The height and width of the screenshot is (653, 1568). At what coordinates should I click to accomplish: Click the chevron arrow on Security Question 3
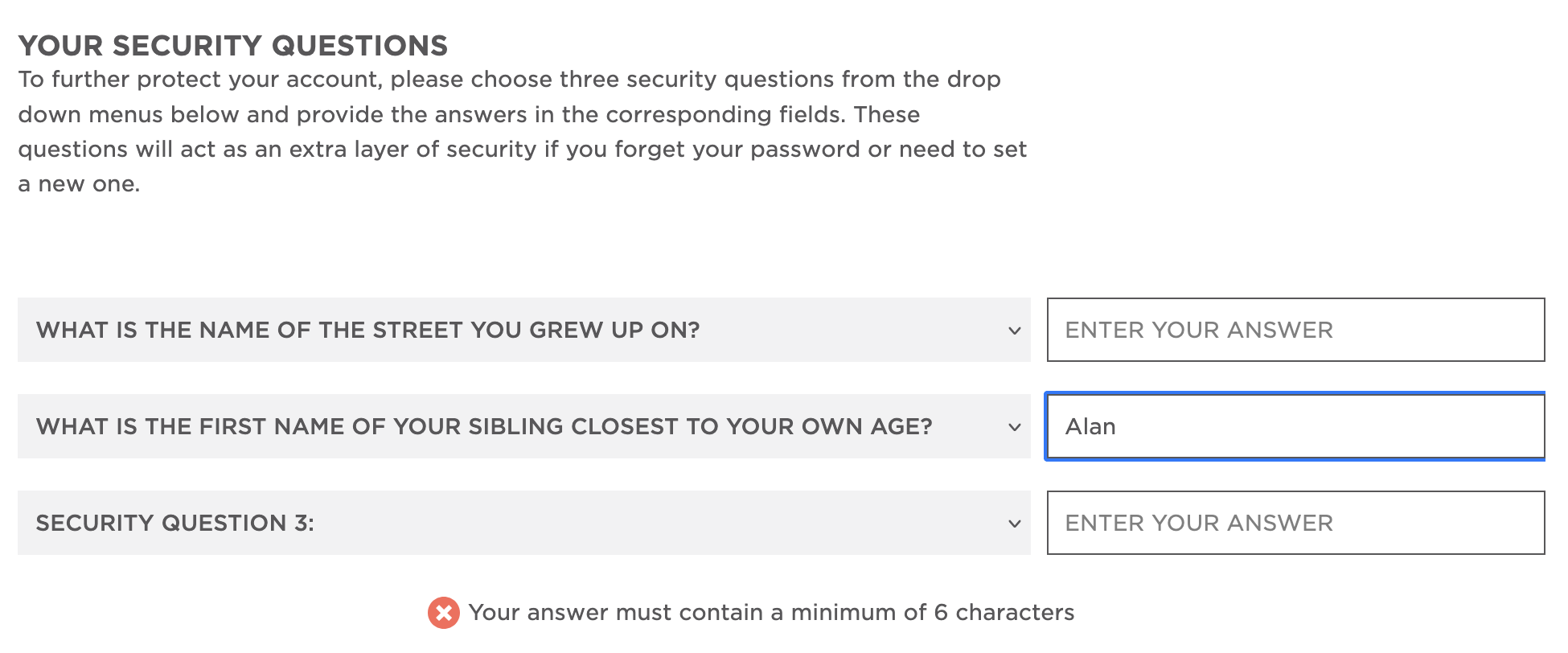tap(1014, 524)
